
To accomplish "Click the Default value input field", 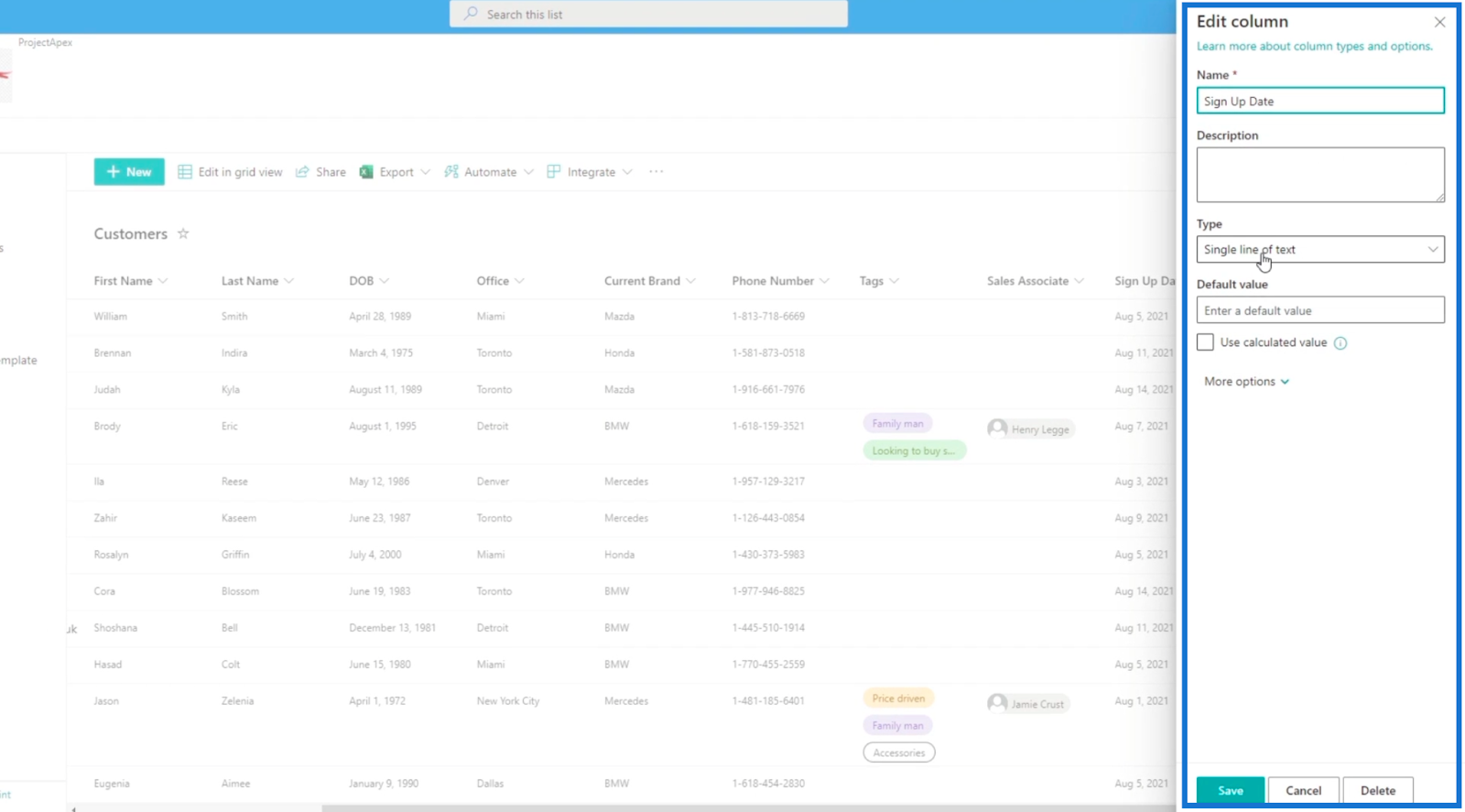I will point(1320,310).
